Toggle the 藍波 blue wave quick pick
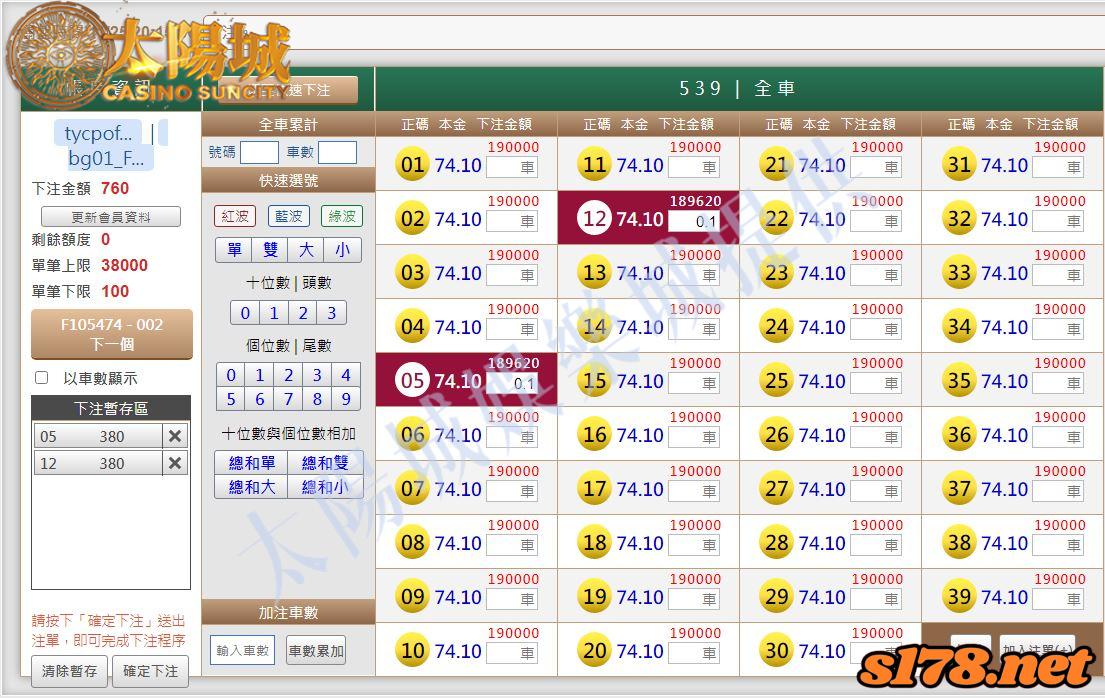Image resolution: width=1105 pixels, height=698 pixels. point(288,216)
